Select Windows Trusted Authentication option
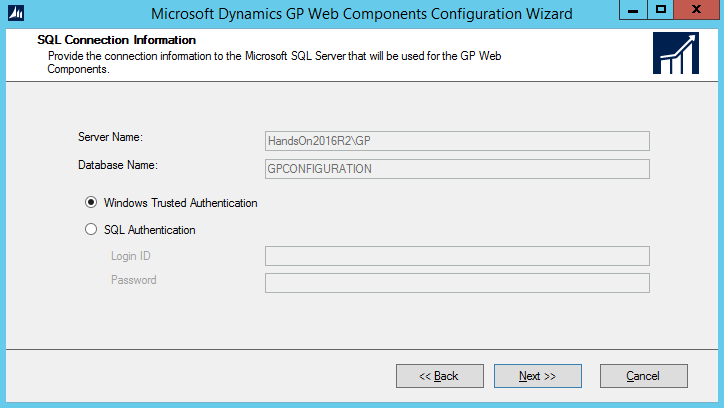The height and width of the screenshot is (408, 724). [x=92, y=203]
